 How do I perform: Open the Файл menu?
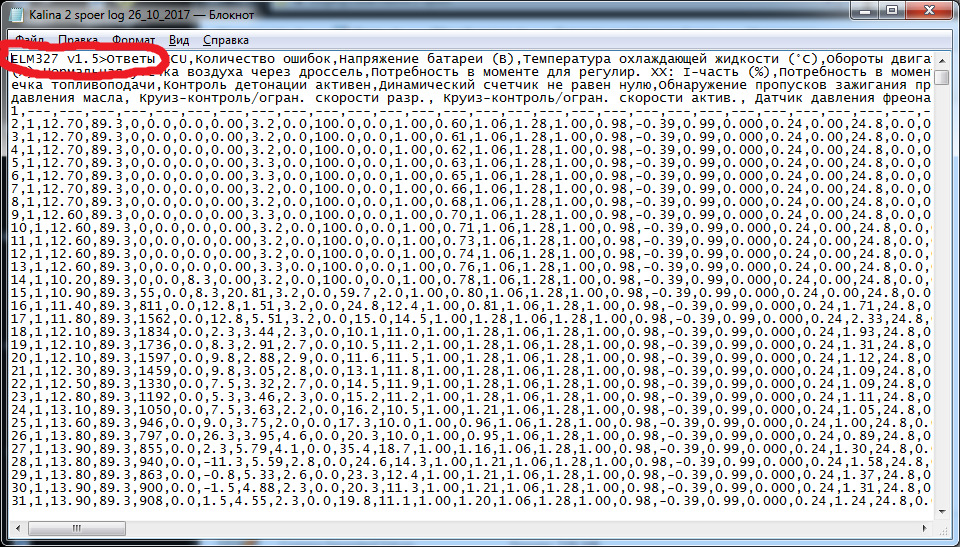point(29,40)
